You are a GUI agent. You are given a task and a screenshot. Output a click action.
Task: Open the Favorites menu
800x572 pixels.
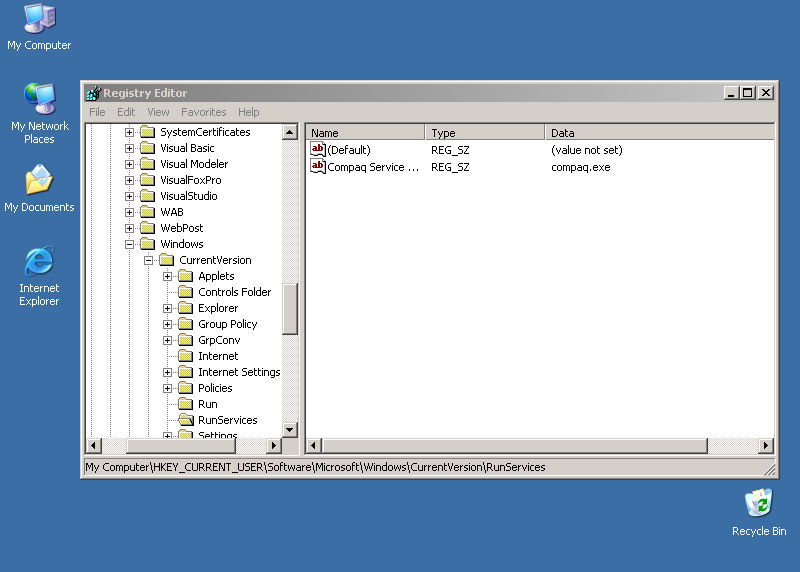click(x=204, y=112)
